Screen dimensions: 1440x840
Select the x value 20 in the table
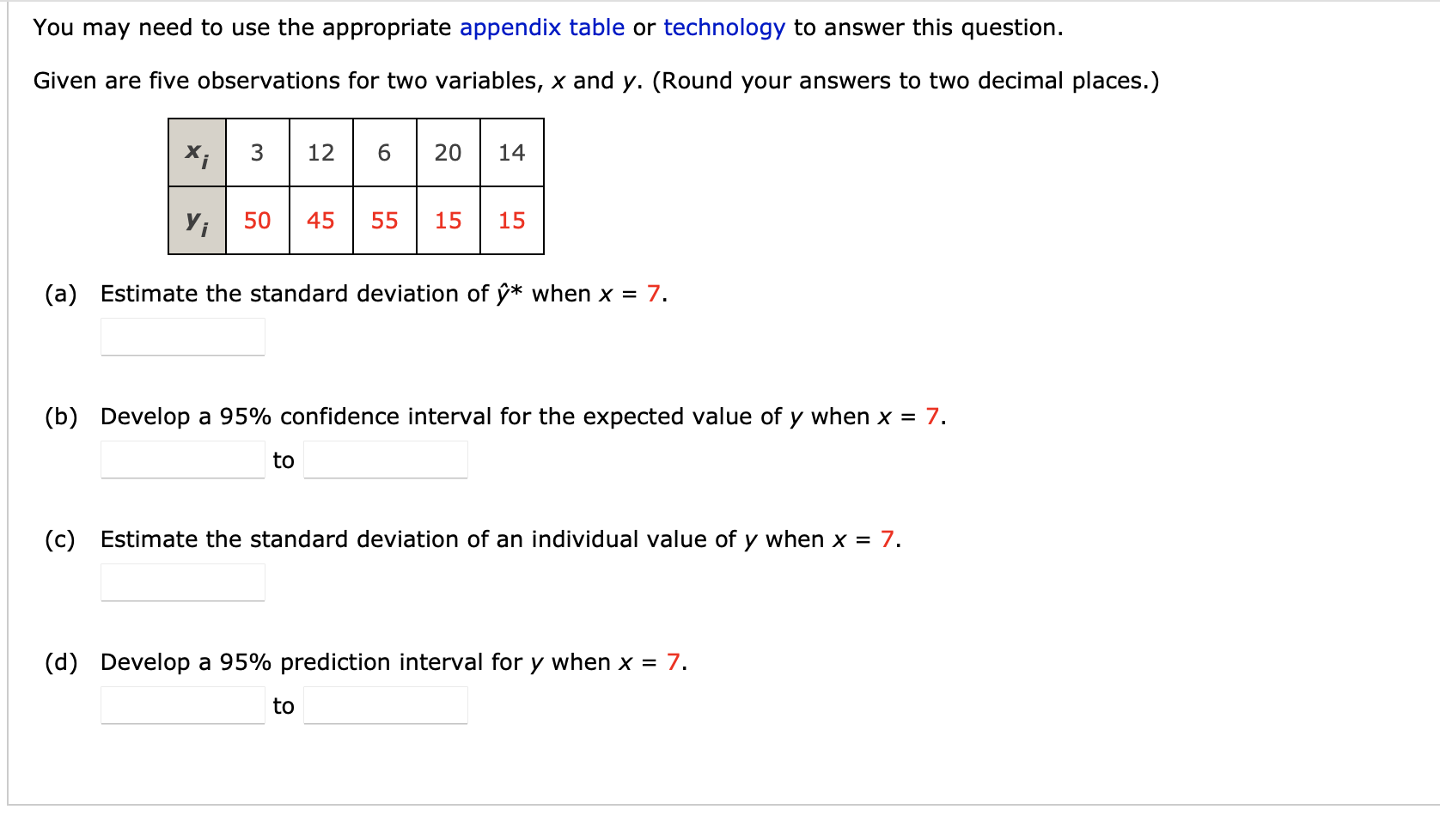(x=447, y=152)
